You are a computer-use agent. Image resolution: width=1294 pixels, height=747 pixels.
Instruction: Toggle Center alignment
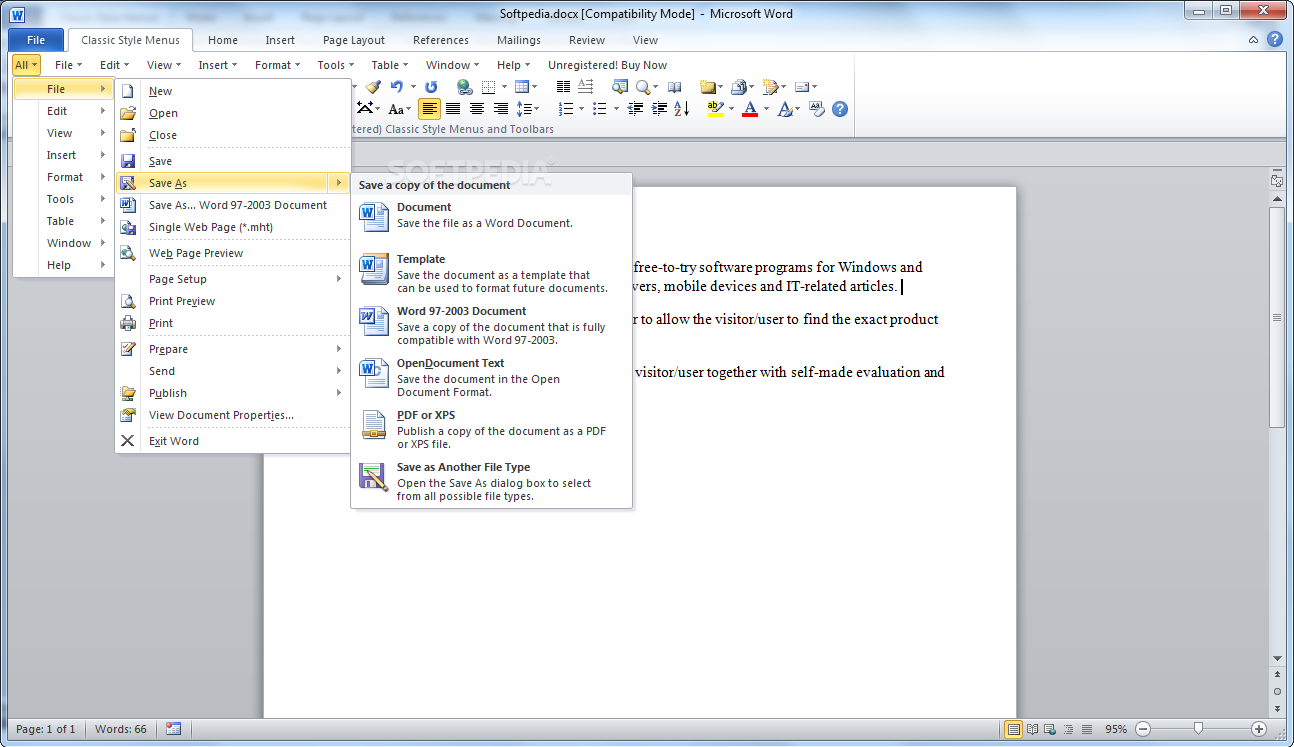click(x=477, y=109)
